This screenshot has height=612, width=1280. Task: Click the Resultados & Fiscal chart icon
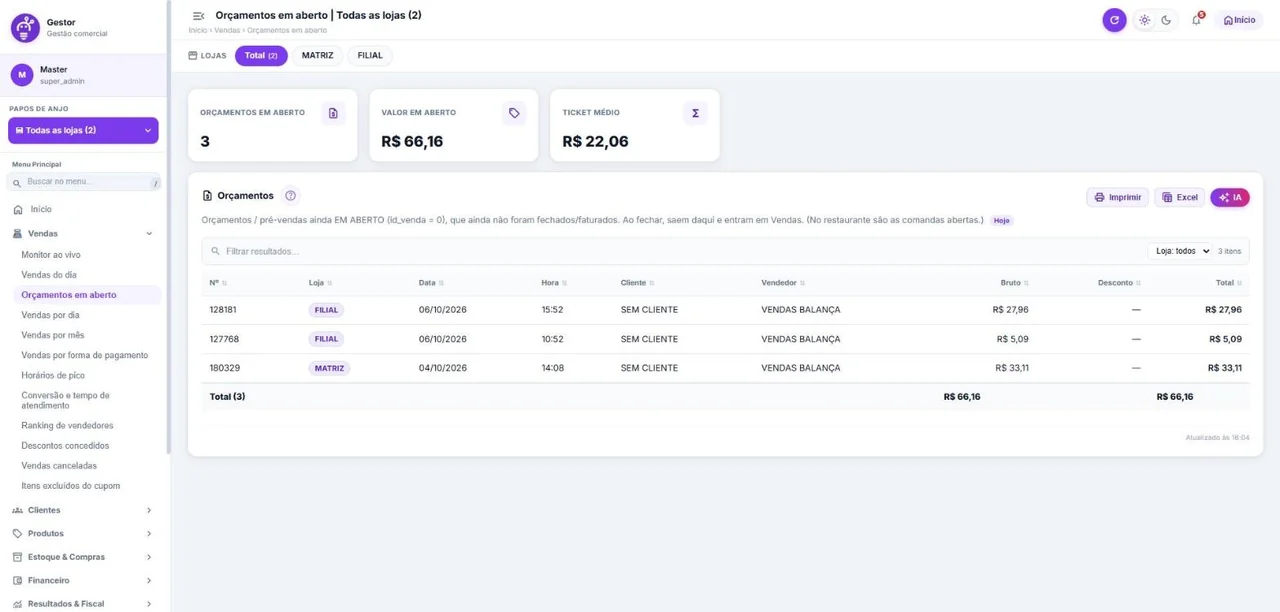coord(17,604)
